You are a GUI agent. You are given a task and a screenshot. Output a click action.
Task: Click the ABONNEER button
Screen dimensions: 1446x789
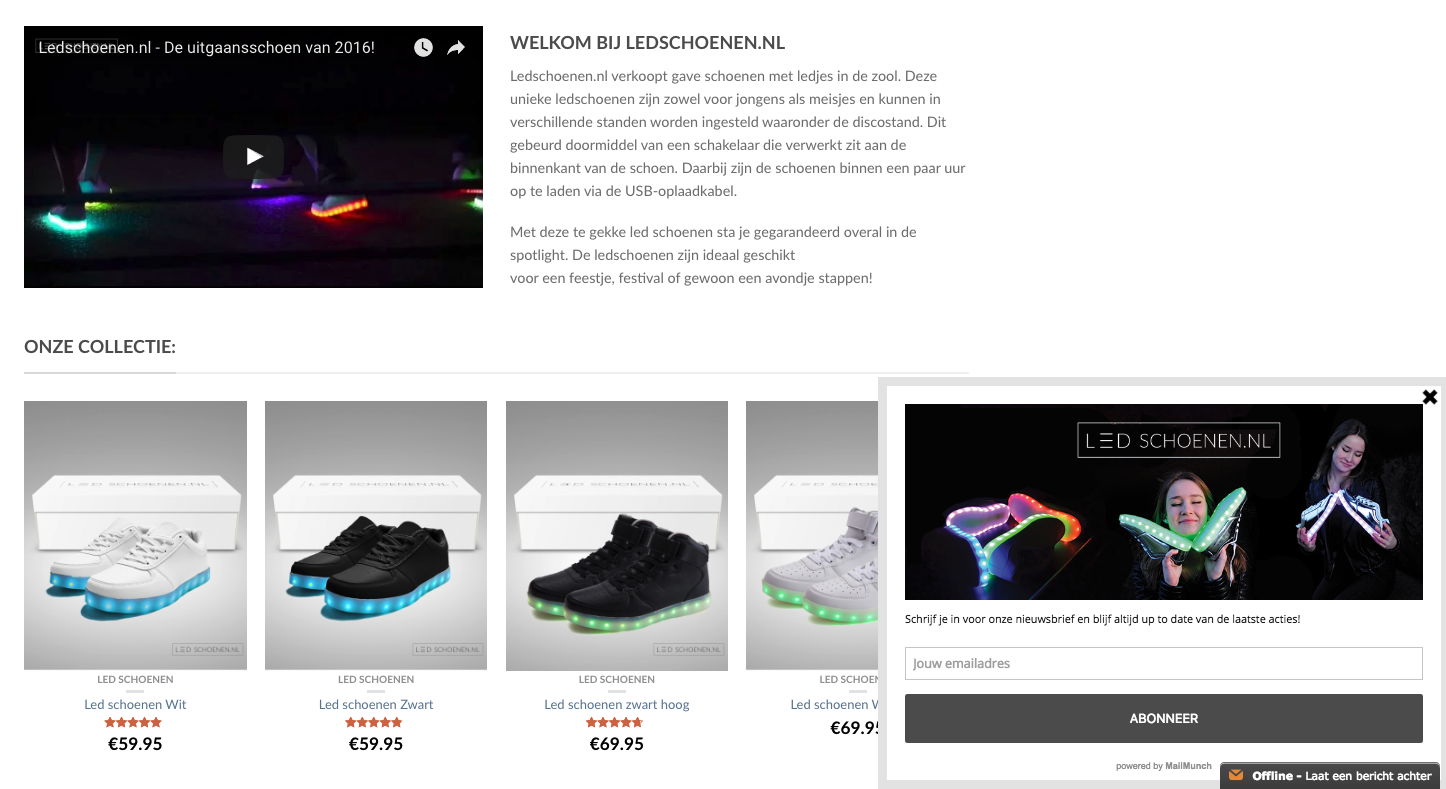tap(1163, 718)
